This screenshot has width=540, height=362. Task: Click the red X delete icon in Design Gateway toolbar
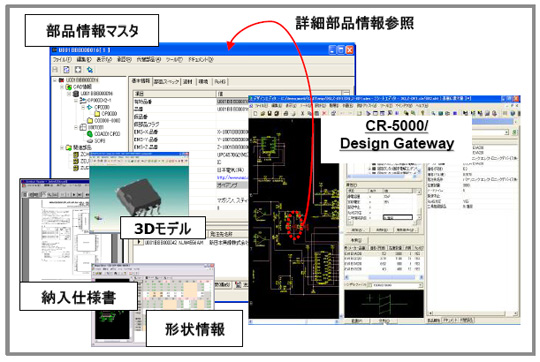(324, 113)
